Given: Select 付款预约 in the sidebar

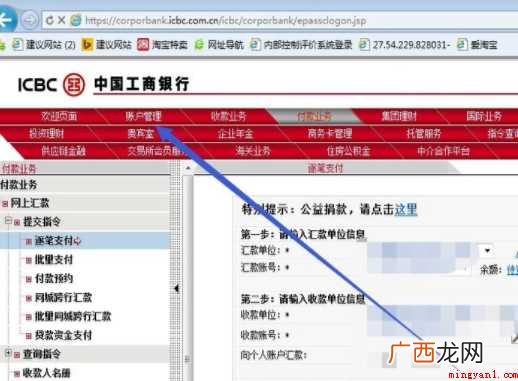Looking at the screenshot, I should 54,278.
